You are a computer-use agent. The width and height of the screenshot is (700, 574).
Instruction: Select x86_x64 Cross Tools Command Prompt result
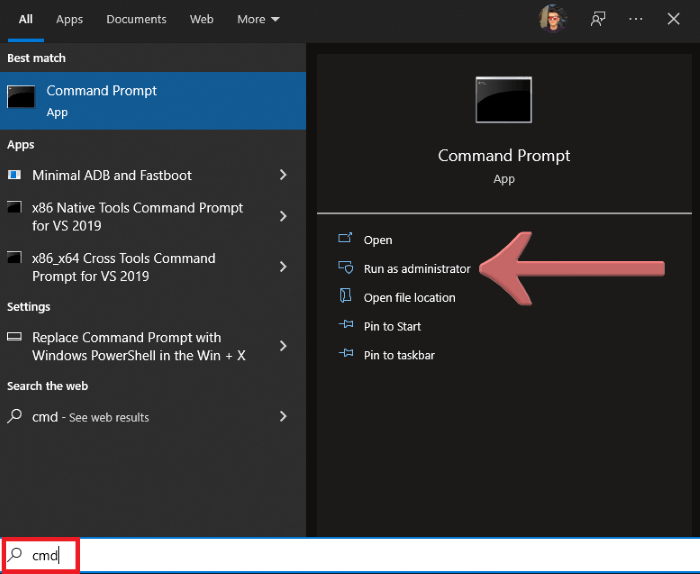153,267
